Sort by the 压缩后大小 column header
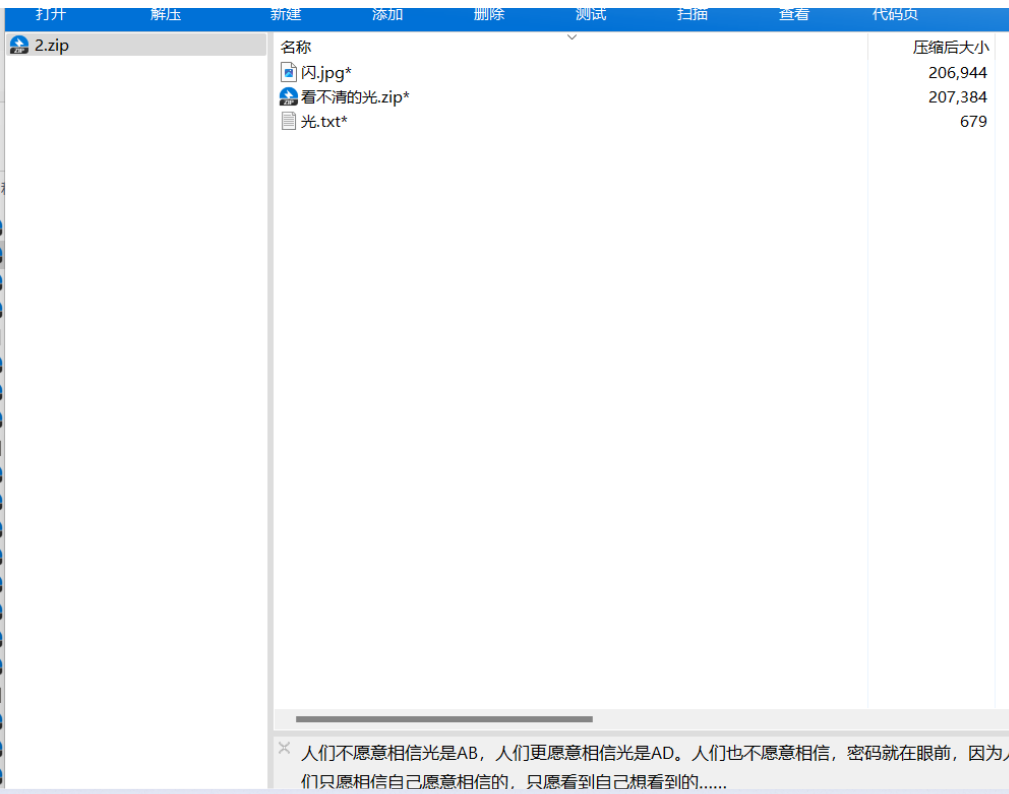Viewport: 1009px width, 794px height. click(x=950, y=47)
